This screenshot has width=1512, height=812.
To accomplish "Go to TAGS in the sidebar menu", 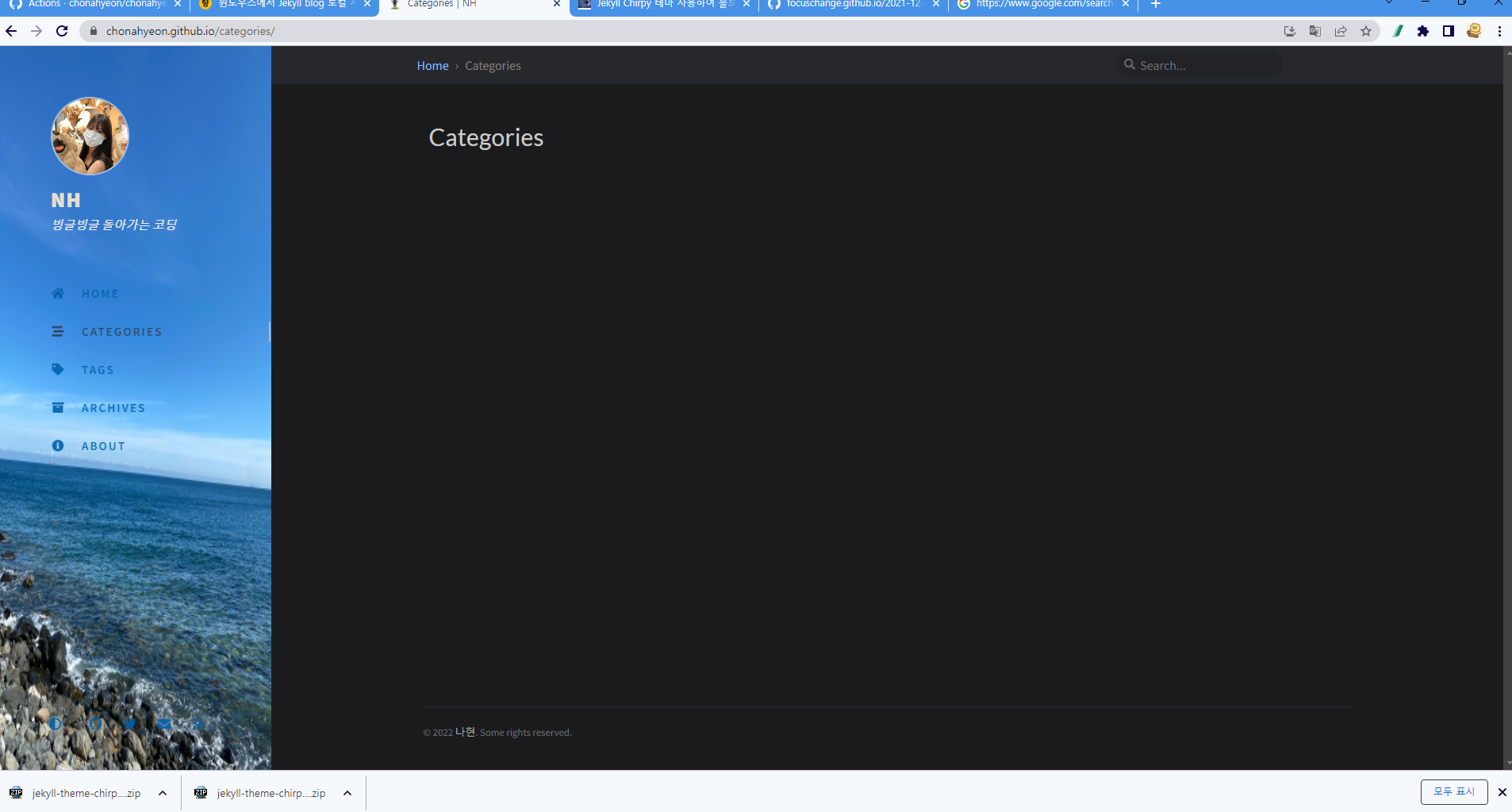I will [98, 370].
